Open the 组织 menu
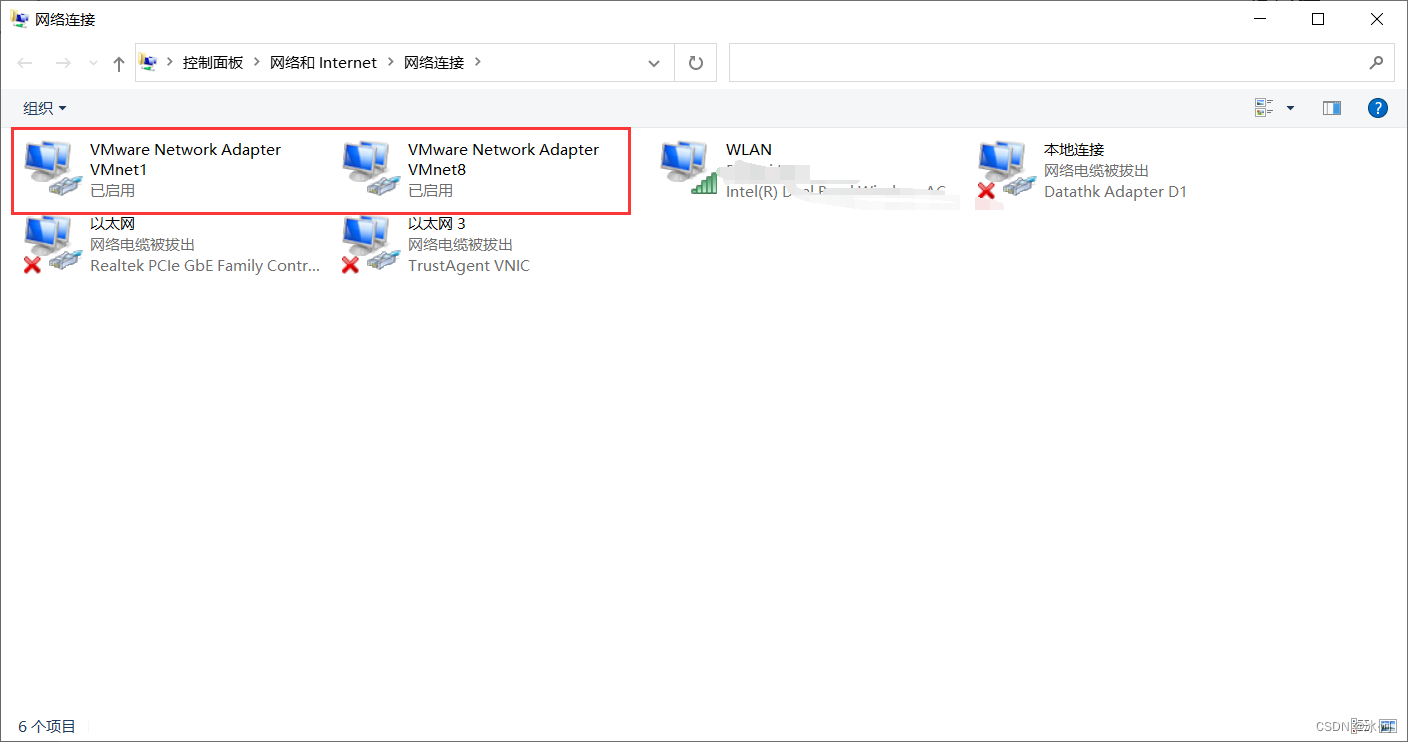1408x742 pixels. point(45,108)
